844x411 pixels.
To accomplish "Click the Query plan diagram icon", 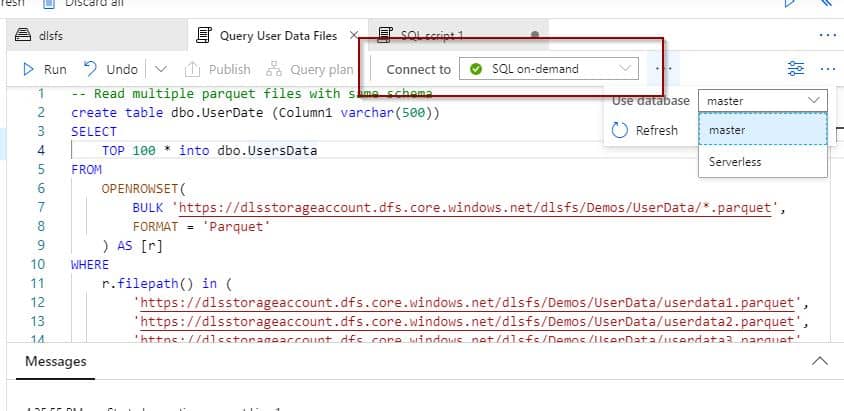I will 274,69.
